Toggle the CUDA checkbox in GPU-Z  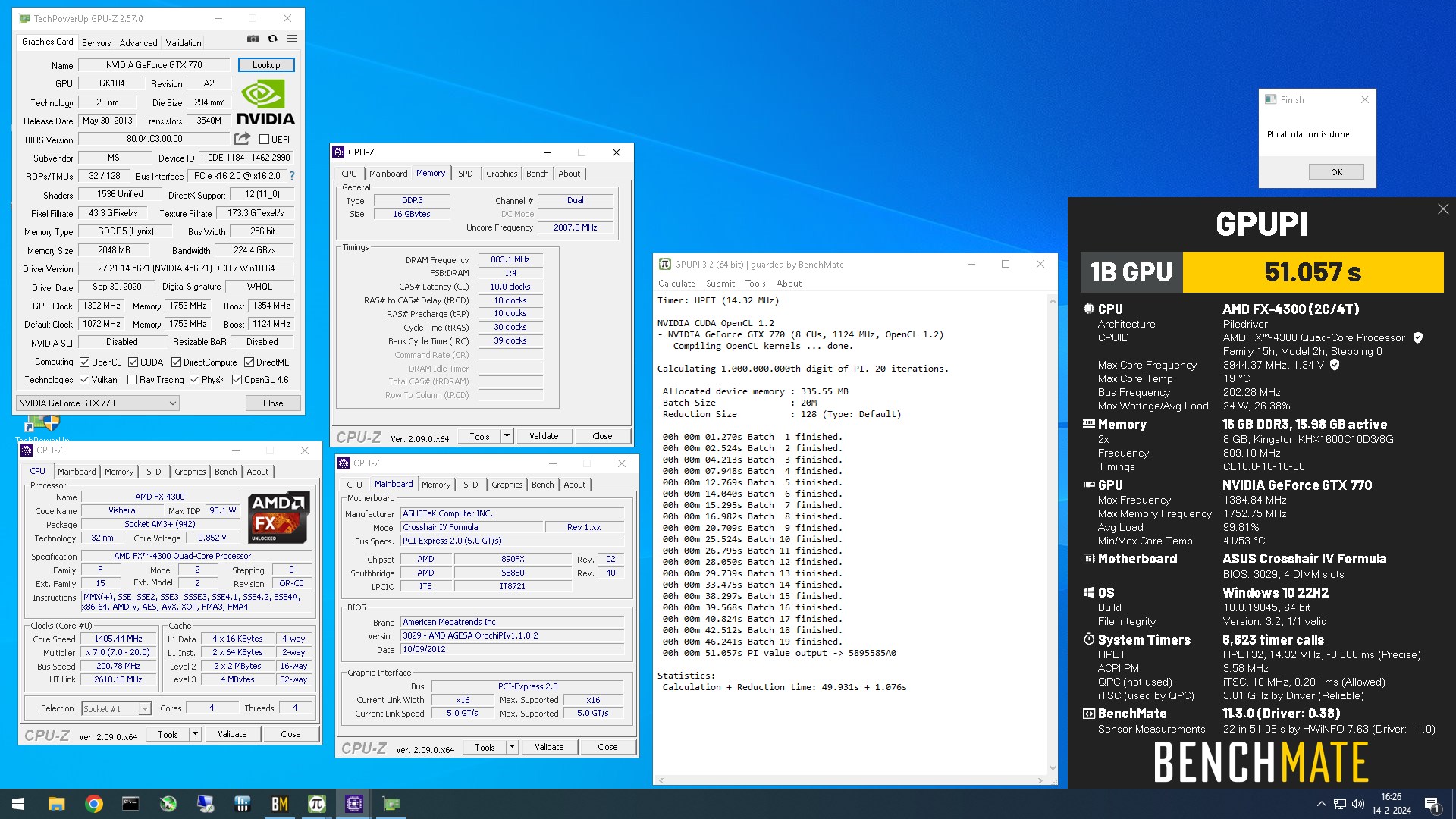pyautogui.click(x=133, y=362)
